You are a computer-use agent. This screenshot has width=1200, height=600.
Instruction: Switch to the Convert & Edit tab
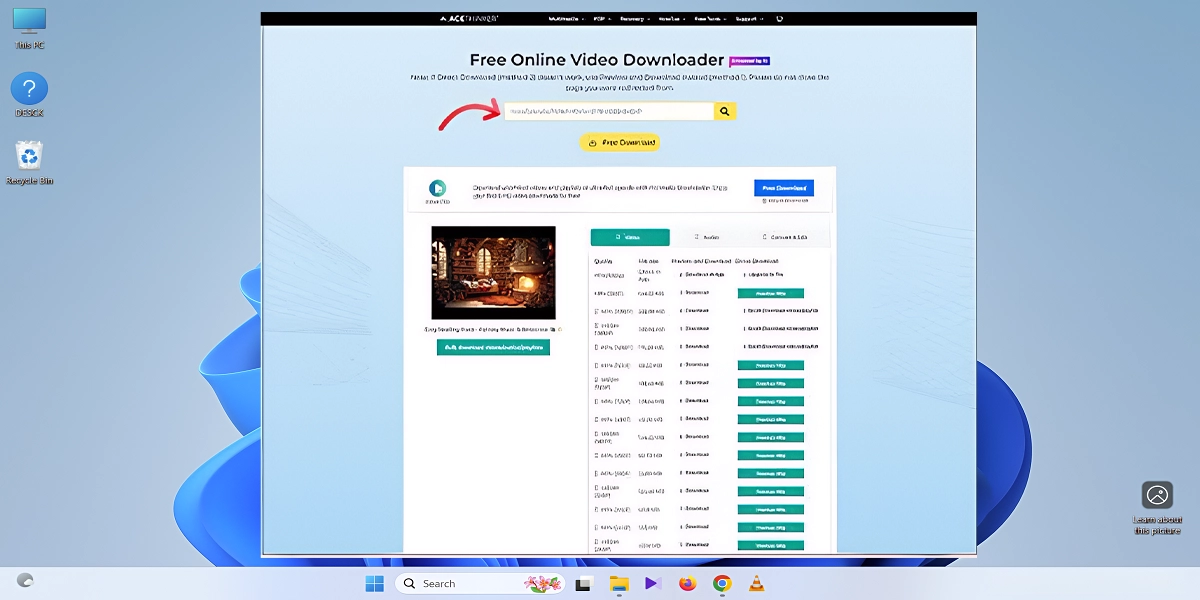(784, 237)
